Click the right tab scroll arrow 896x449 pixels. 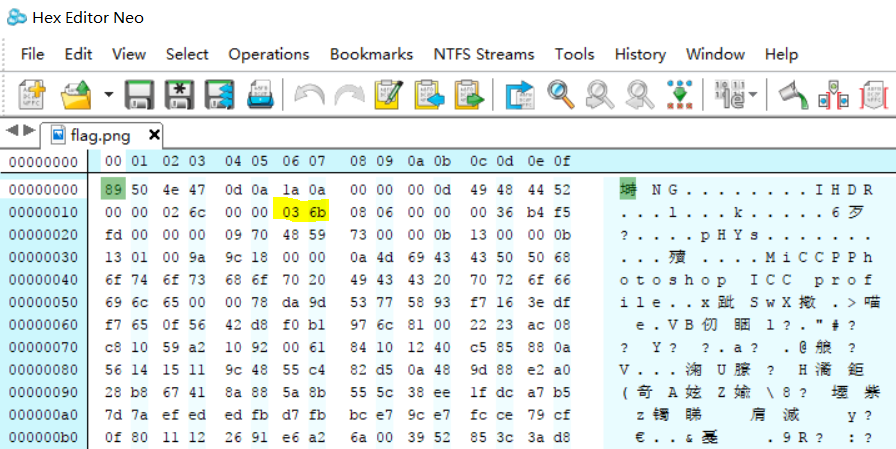pos(29,131)
